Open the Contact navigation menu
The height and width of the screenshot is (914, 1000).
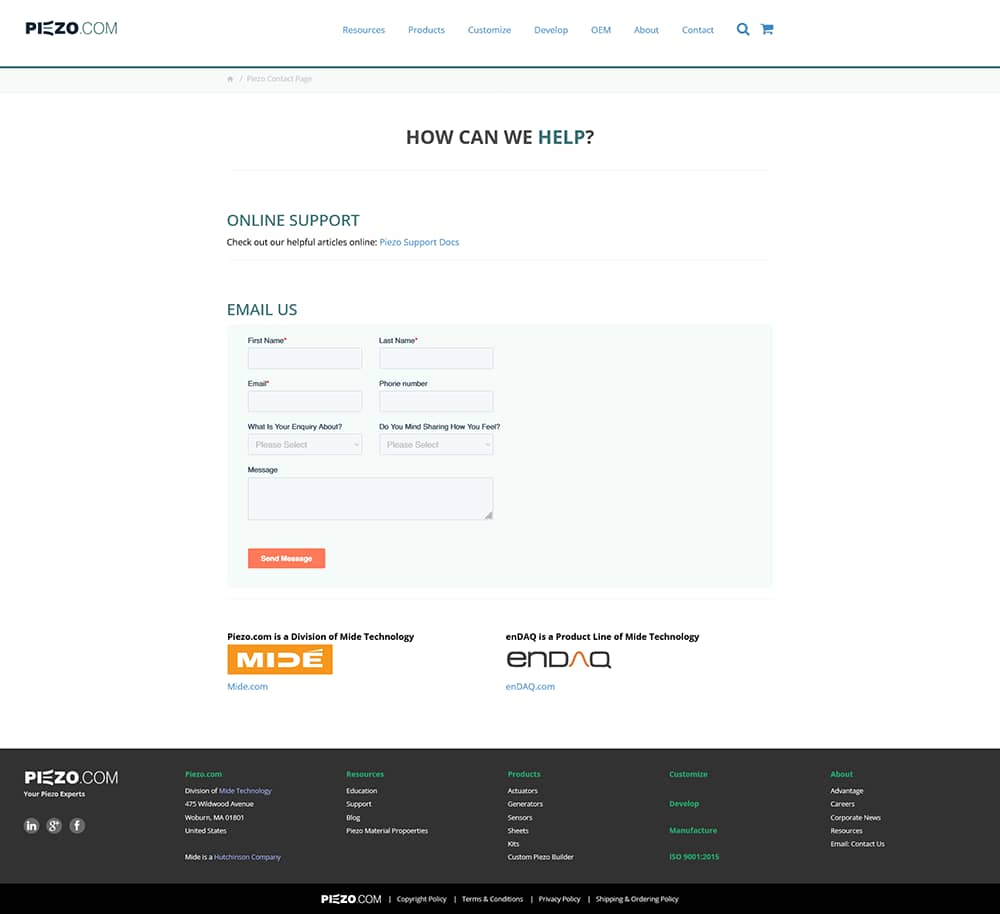click(x=698, y=30)
